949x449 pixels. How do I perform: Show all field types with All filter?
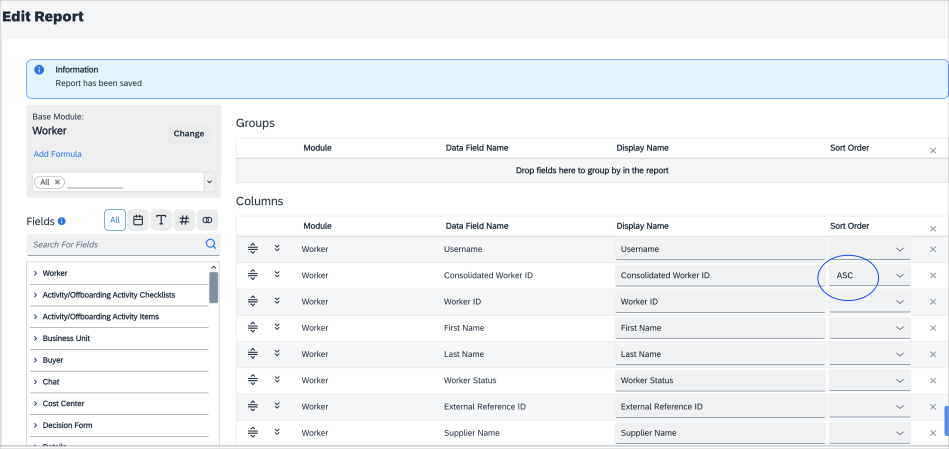tap(115, 220)
